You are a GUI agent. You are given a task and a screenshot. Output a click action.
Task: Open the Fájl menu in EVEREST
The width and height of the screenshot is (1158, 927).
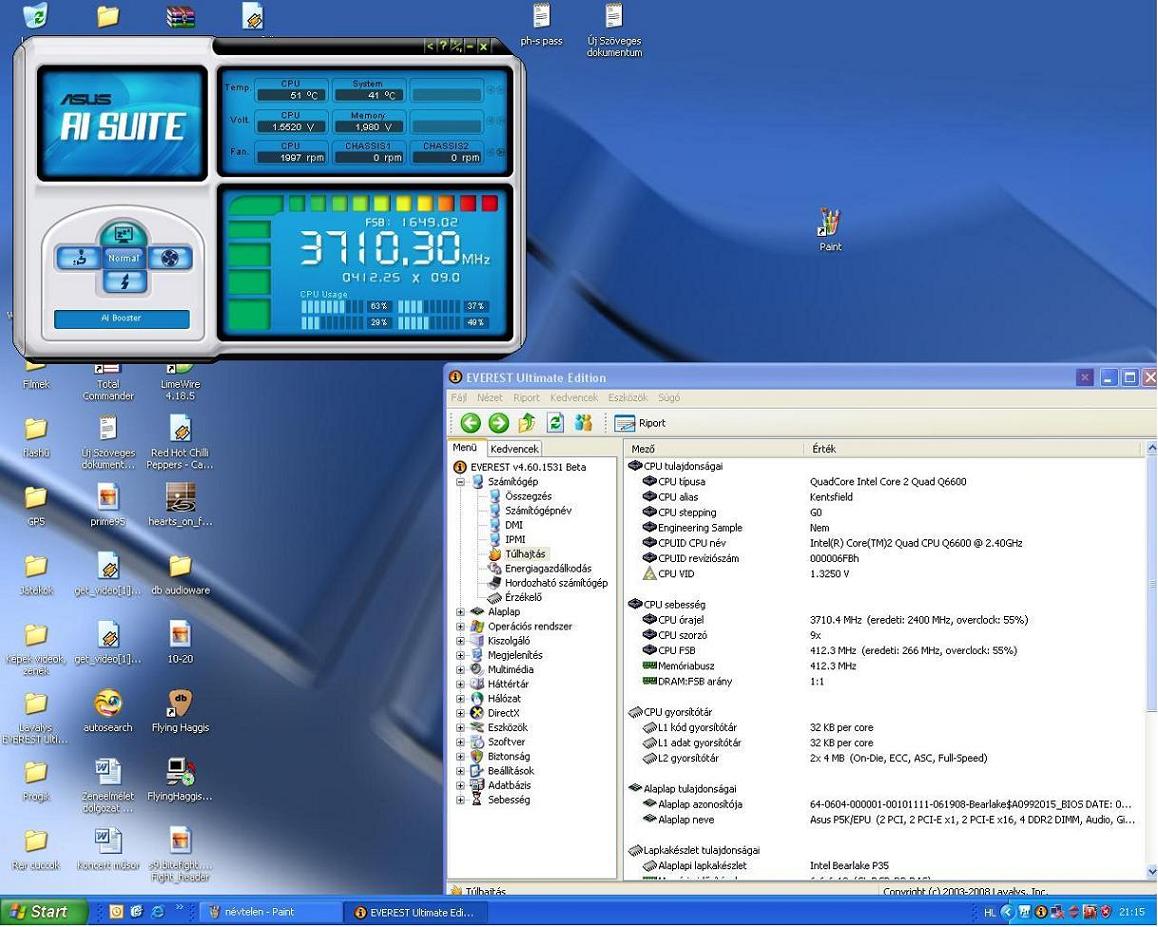click(459, 398)
